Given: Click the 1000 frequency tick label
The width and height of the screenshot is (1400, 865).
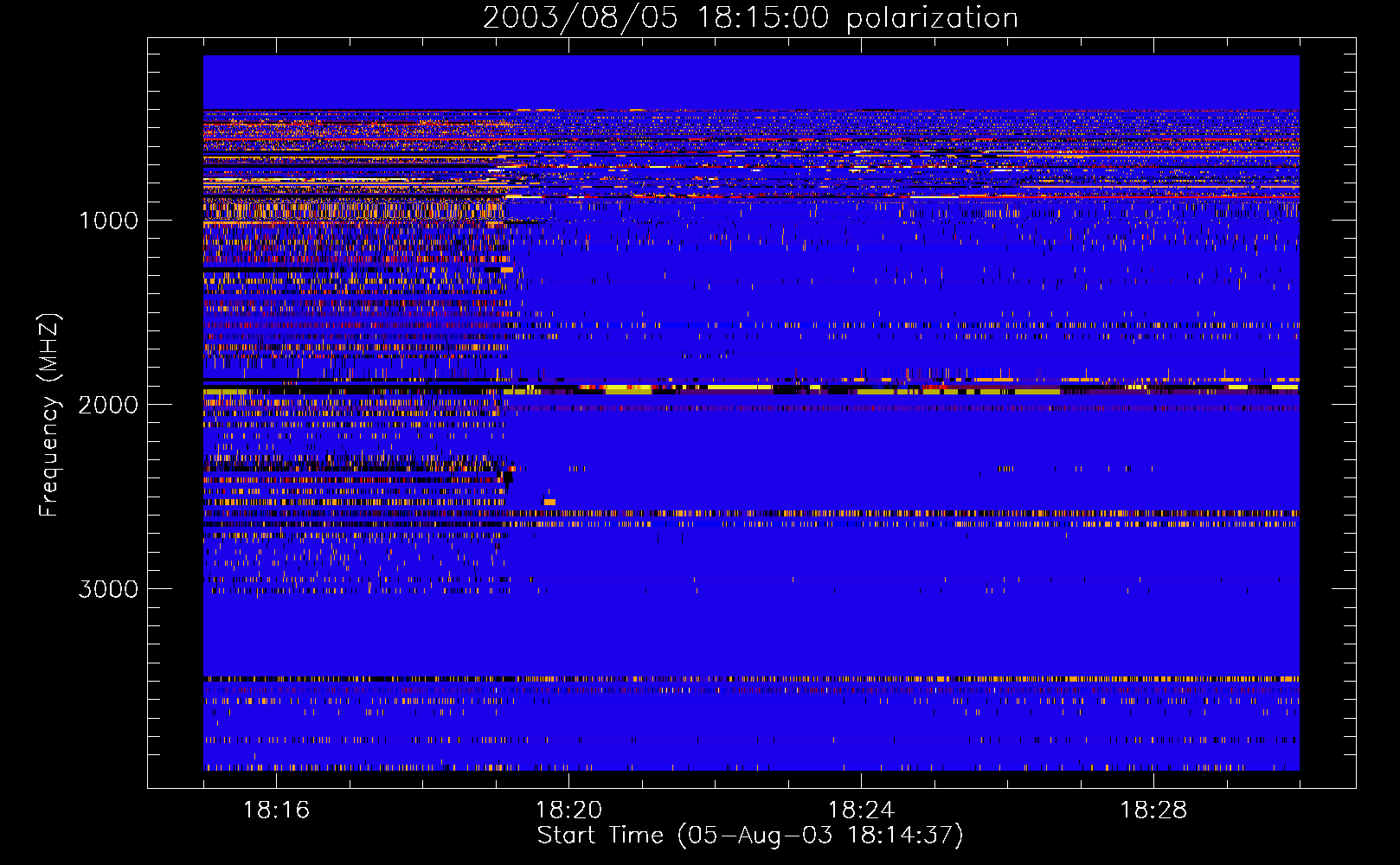Looking at the screenshot, I should pyautogui.click(x=108, y=221).
